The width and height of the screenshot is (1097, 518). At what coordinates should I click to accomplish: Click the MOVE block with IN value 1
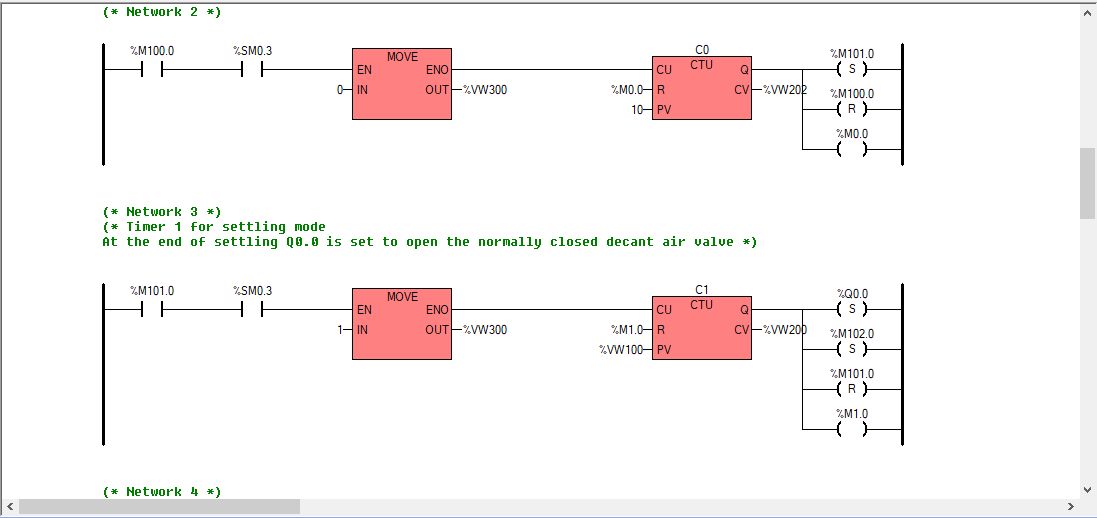(x=401, y=329)
